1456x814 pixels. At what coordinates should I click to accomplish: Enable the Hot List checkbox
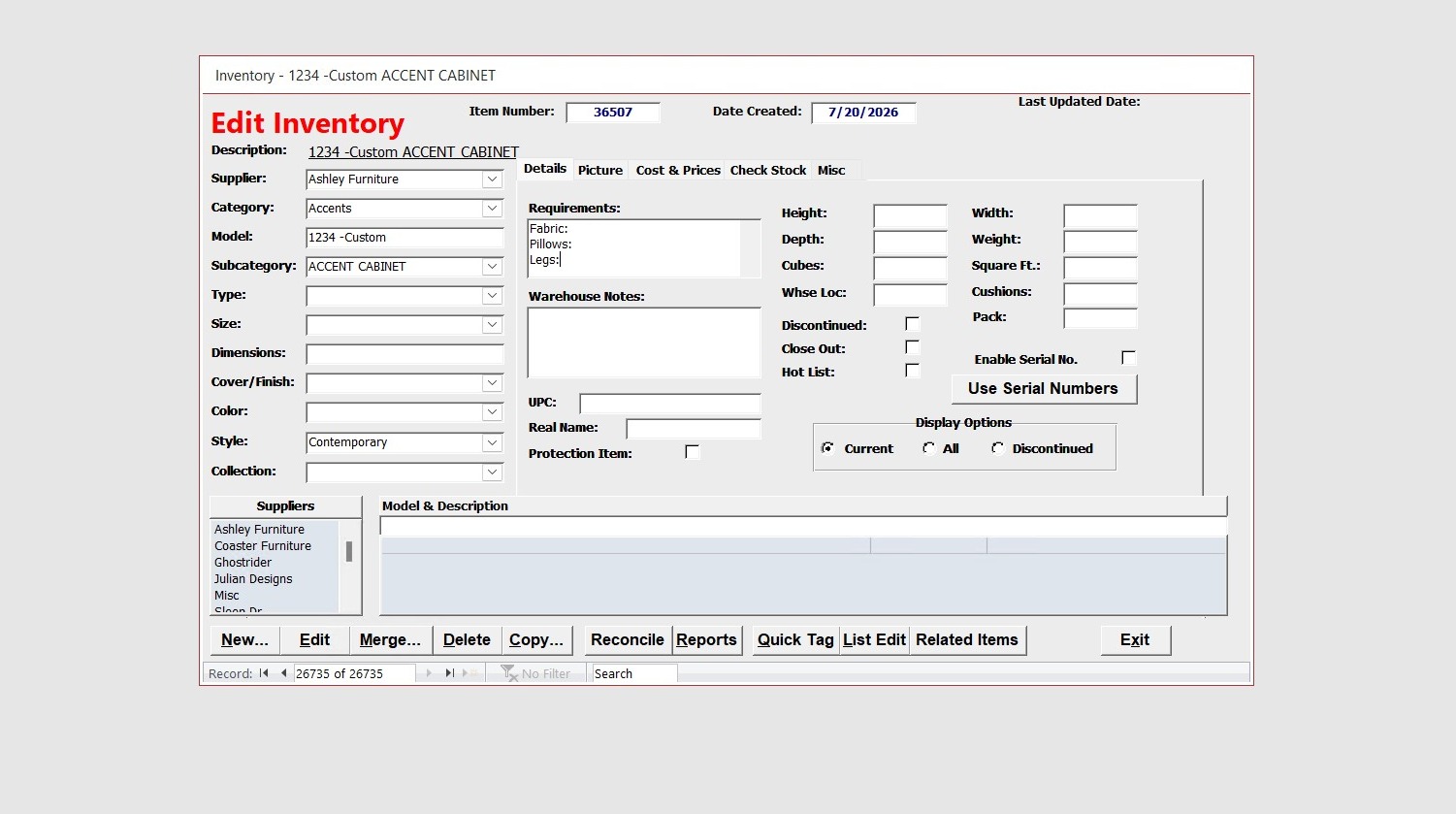(912, 371)
